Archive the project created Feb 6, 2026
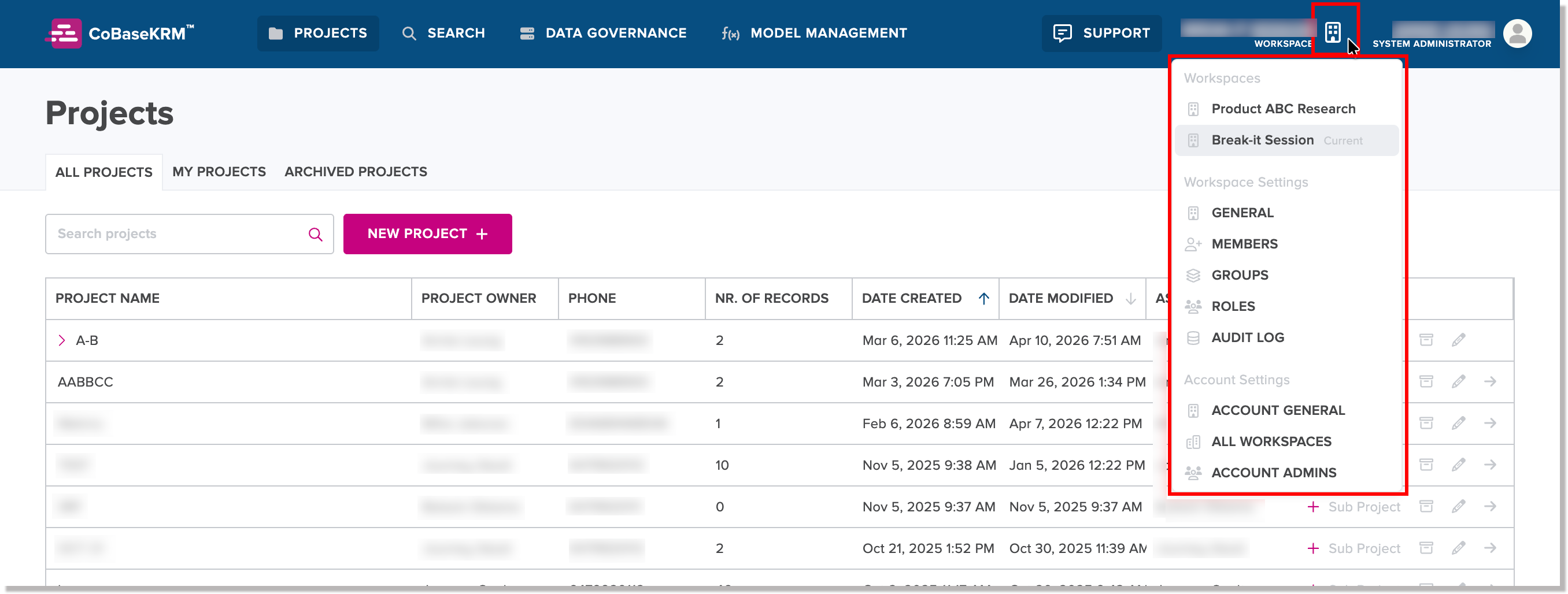 coord(1426,423)
